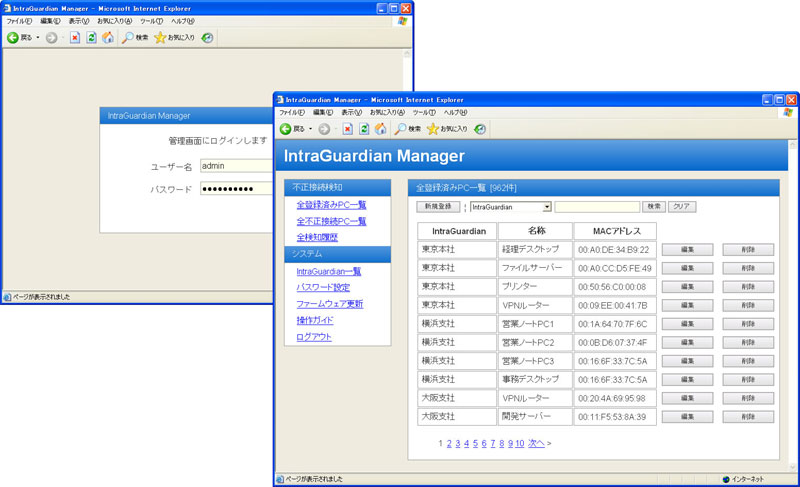The height and width of the screenshot is (487, 800).
Task: Click History icon in front browser toolbar
Action: 480,129
